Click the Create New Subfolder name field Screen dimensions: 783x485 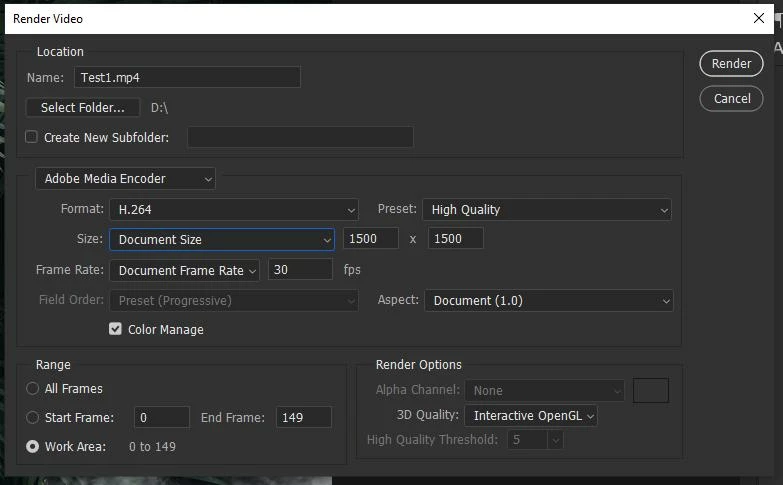pos(300,137)
